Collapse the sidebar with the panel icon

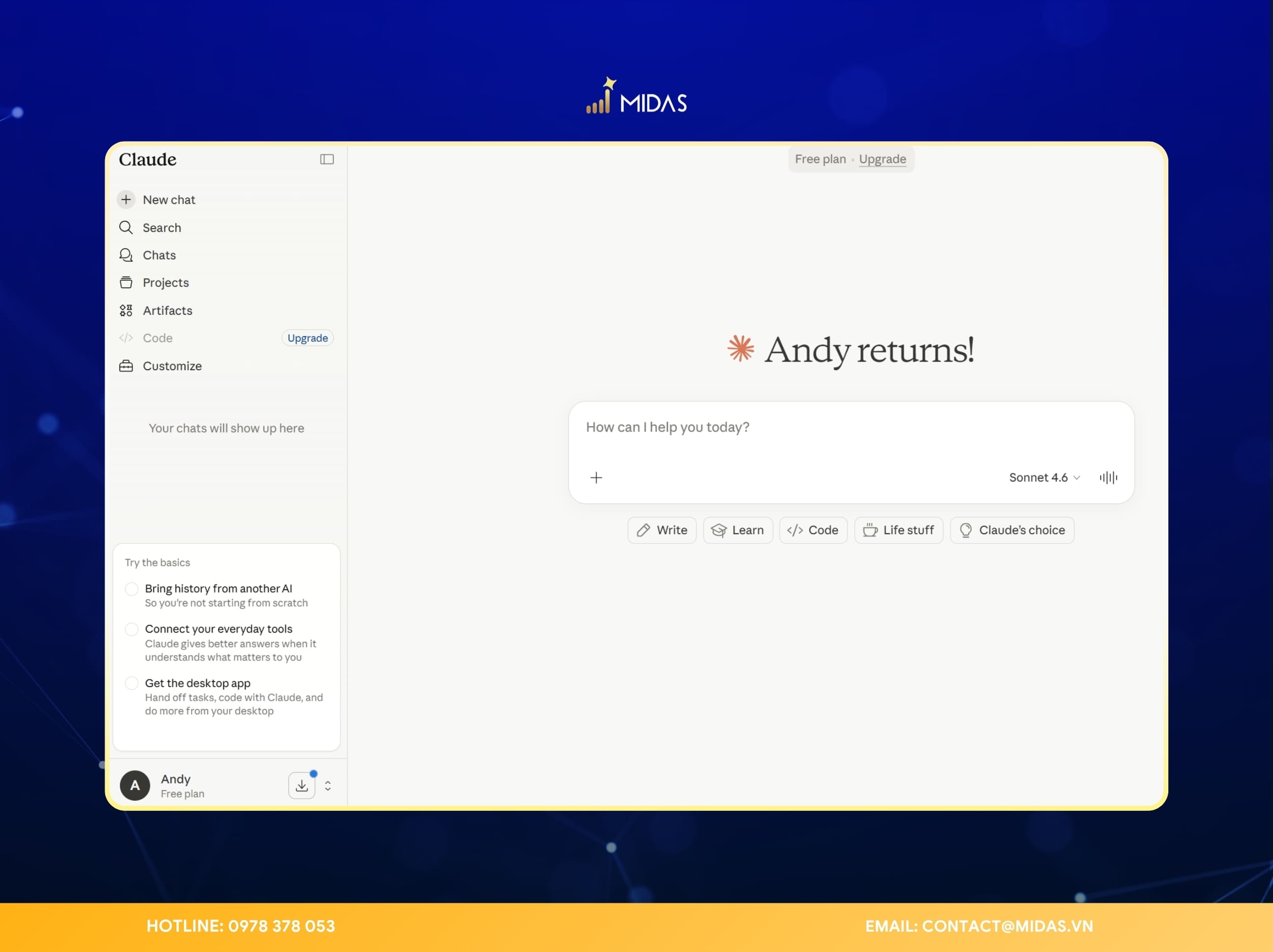pyautogui.click(x=327, y=159)
